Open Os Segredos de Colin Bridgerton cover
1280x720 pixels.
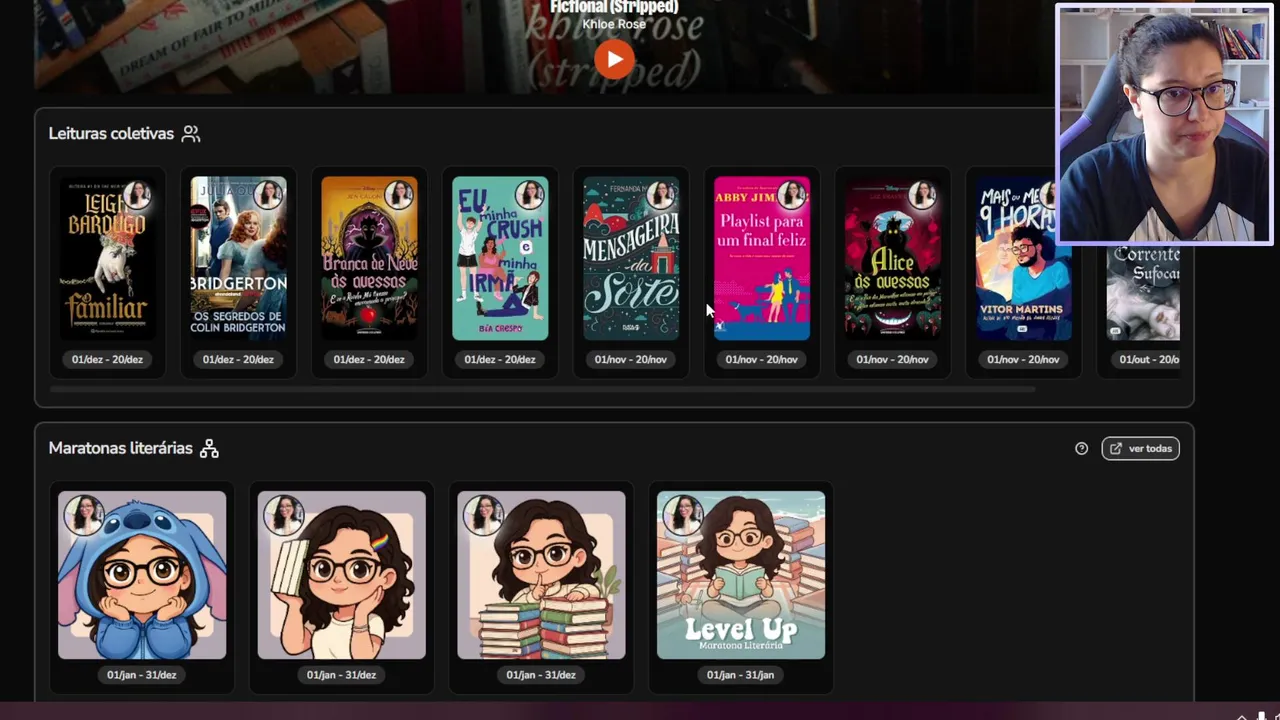(238, 259)
